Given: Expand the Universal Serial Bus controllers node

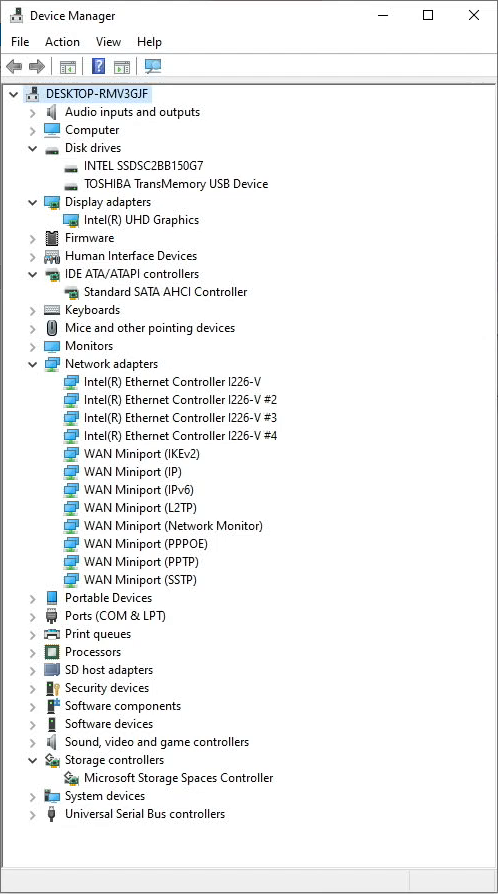Looking at the screenshot, I should tap(33, 814).
